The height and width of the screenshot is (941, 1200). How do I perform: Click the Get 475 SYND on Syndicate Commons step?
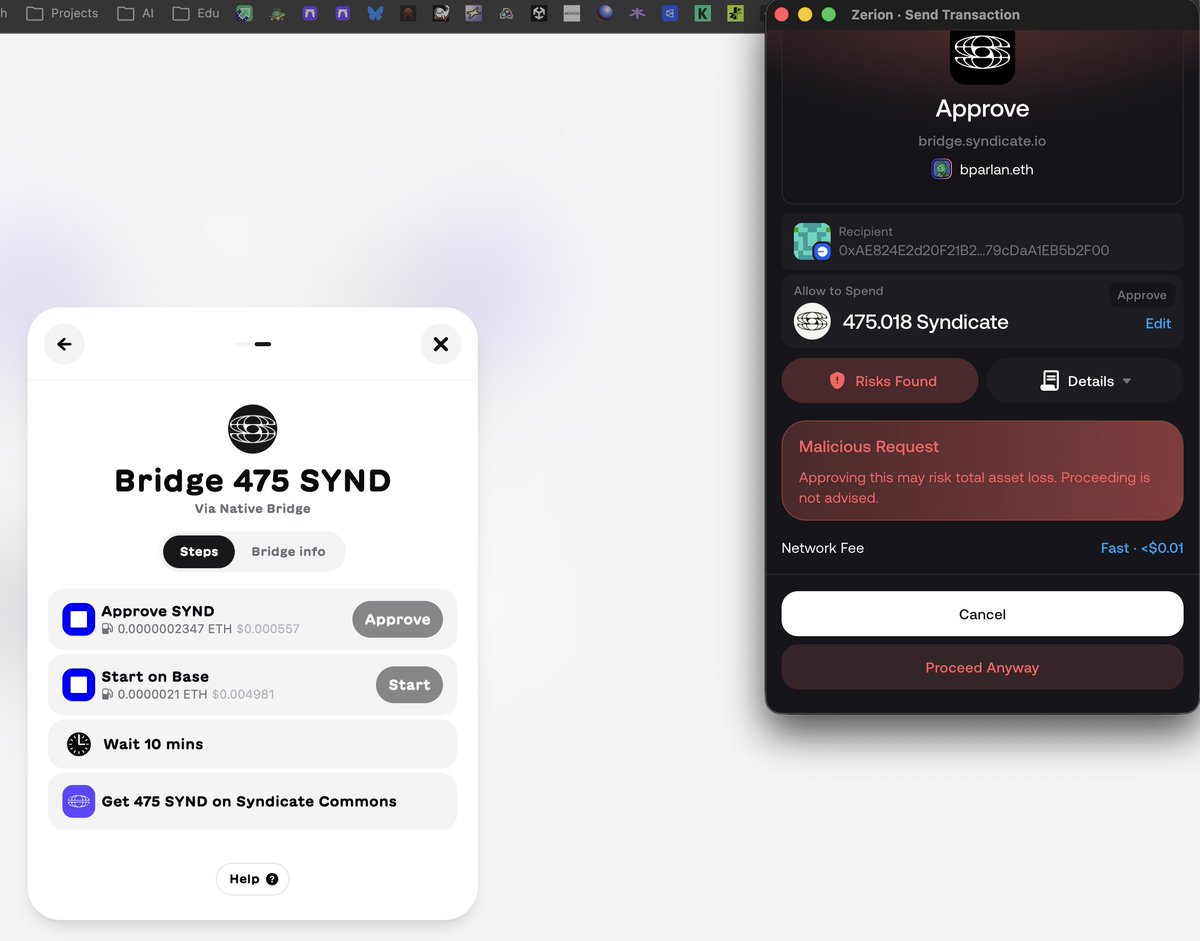coord(252,801)
